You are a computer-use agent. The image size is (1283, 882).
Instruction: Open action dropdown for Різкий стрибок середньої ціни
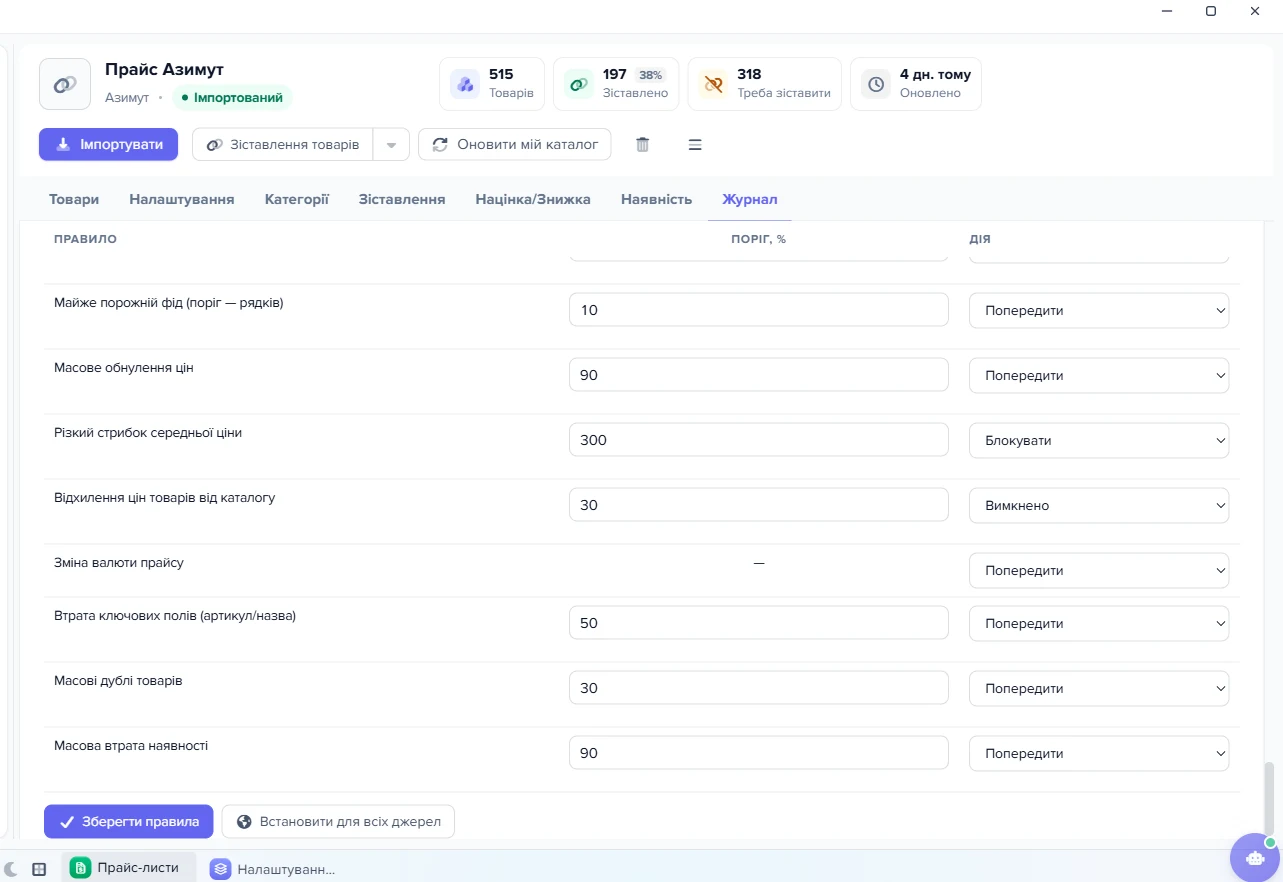coord(1099,440)
